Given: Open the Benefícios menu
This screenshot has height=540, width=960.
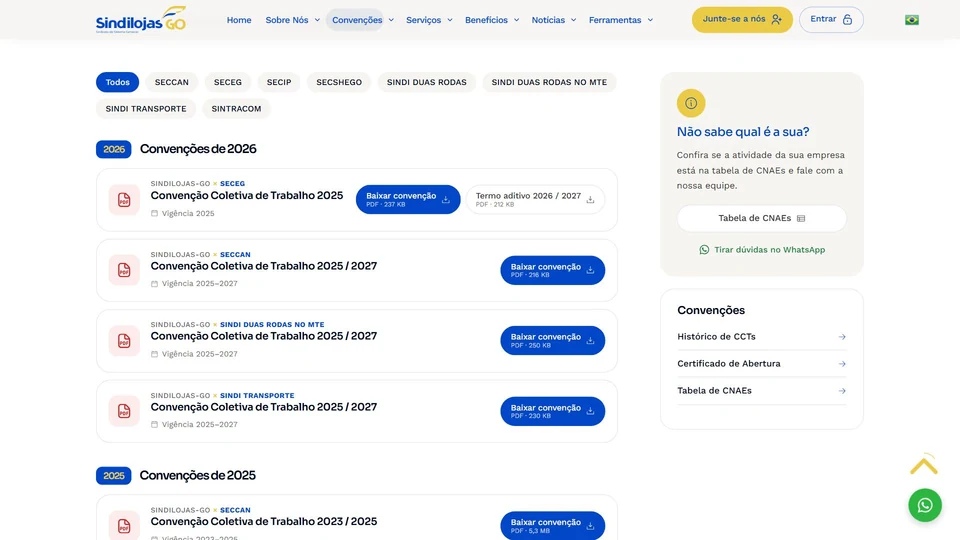Looking at the screenshot, I should [x=486, y=20].
